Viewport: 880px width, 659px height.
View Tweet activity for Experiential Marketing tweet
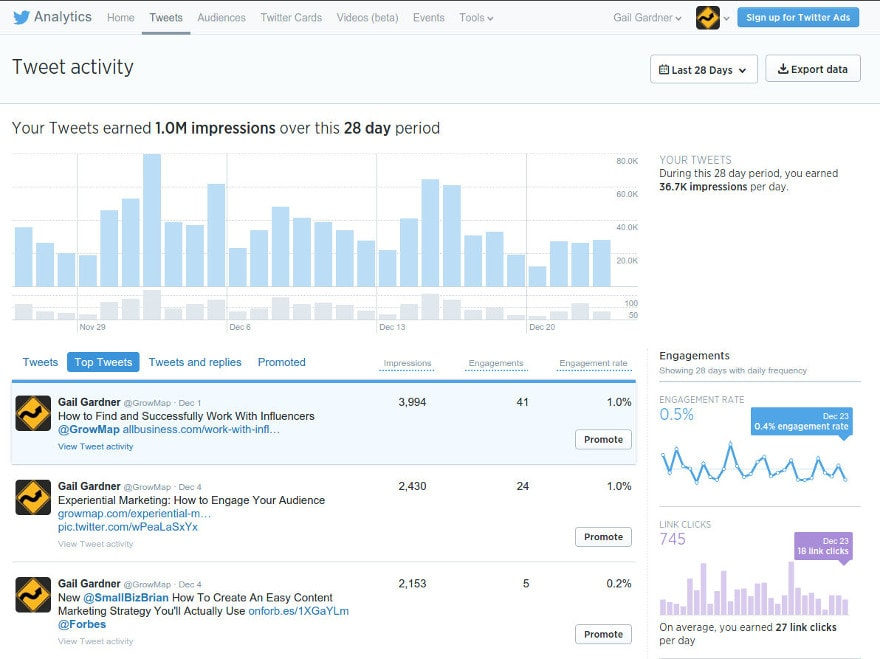pyautogui.click(x=95, y=544)
